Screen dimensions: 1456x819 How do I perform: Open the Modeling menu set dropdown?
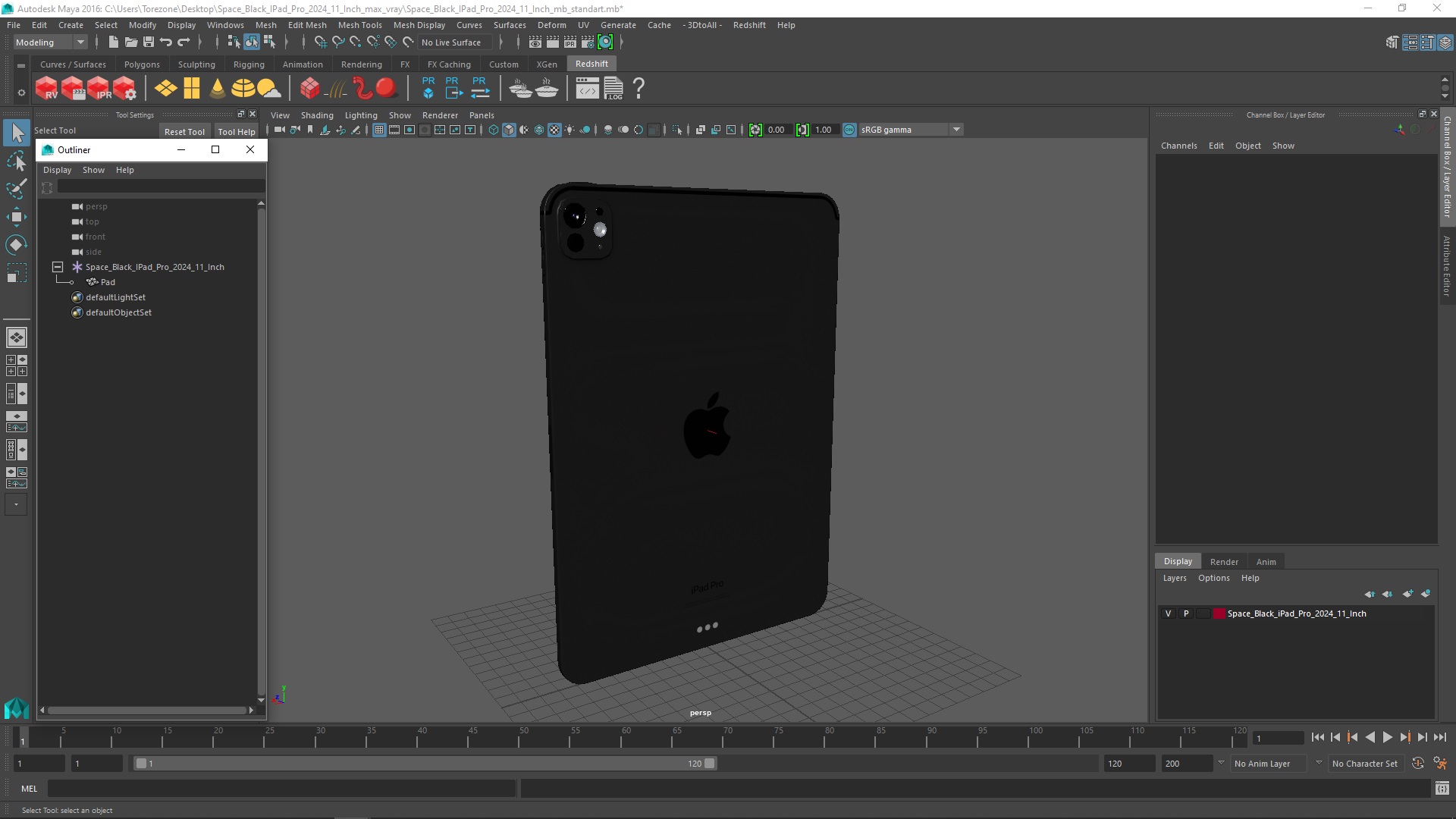coord(50,42)
